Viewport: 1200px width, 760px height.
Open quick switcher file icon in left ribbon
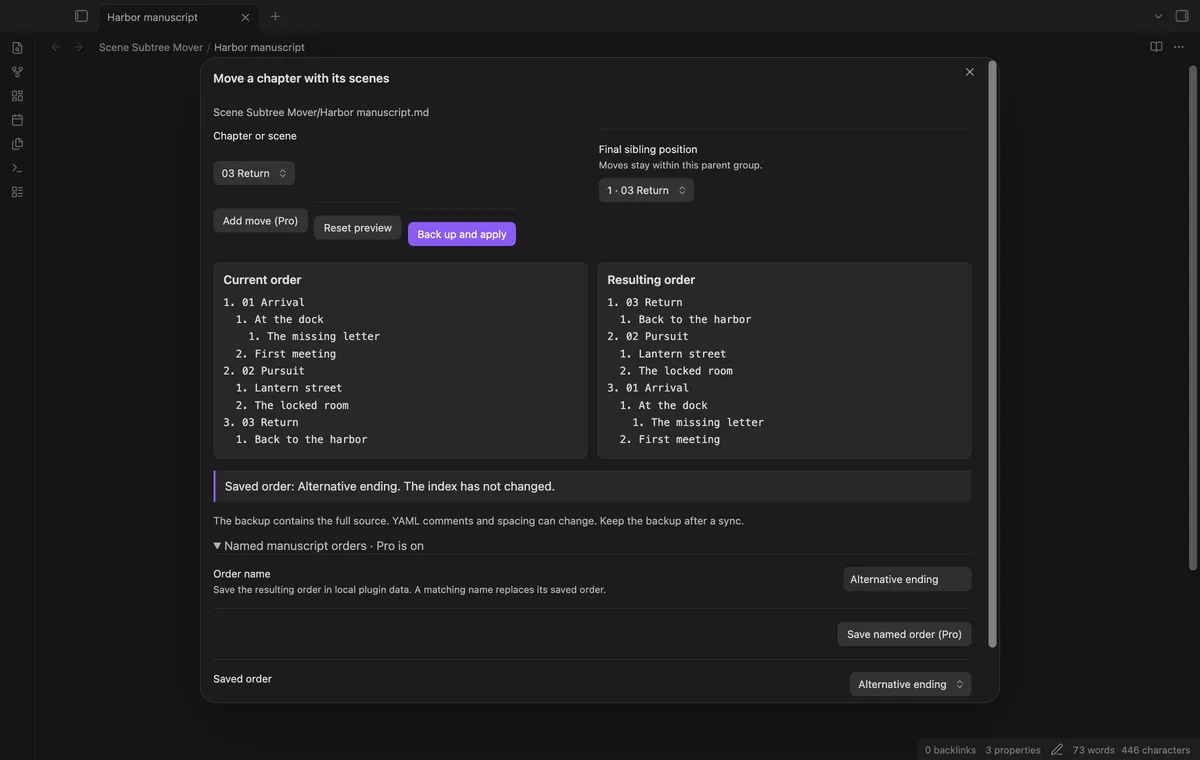tap(17, 48)
